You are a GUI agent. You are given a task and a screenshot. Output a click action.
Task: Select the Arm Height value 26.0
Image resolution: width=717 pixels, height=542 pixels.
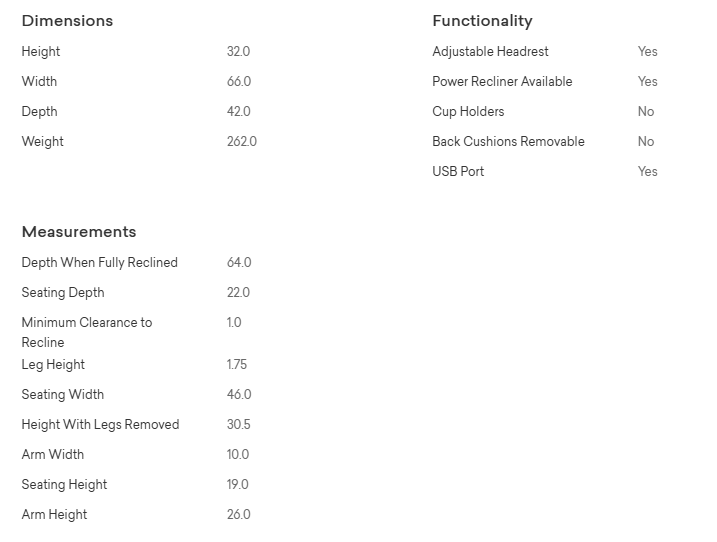[x=239, y=515]
